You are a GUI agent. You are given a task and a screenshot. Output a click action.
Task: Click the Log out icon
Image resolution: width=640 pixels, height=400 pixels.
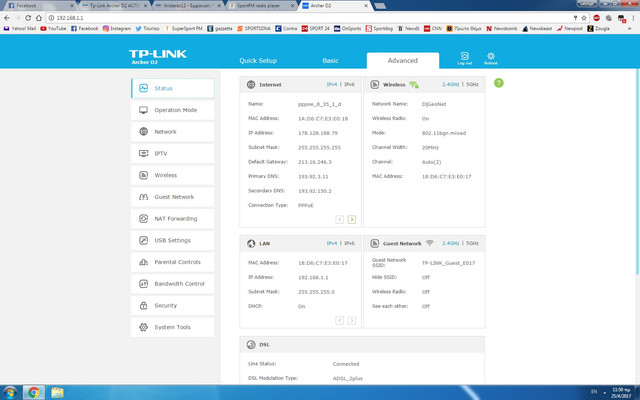coord(464,58)
